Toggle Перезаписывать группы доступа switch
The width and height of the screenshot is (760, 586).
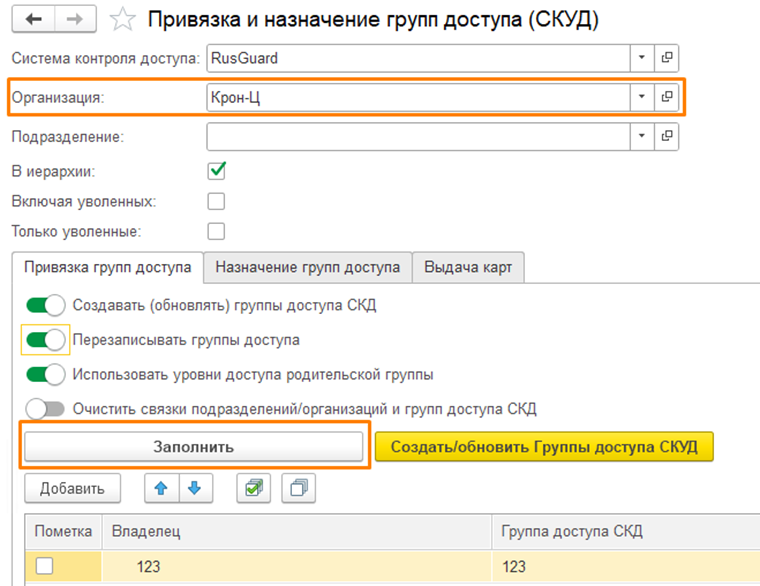click(46, 340)
